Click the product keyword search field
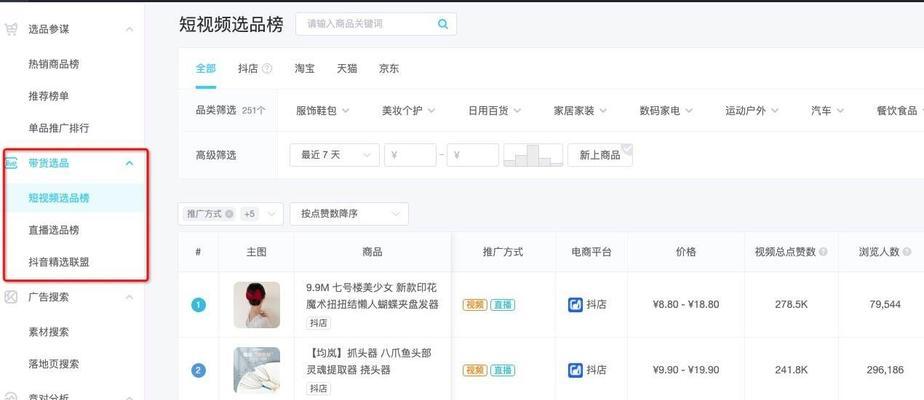Screen dimensions: 924x400 376,24
